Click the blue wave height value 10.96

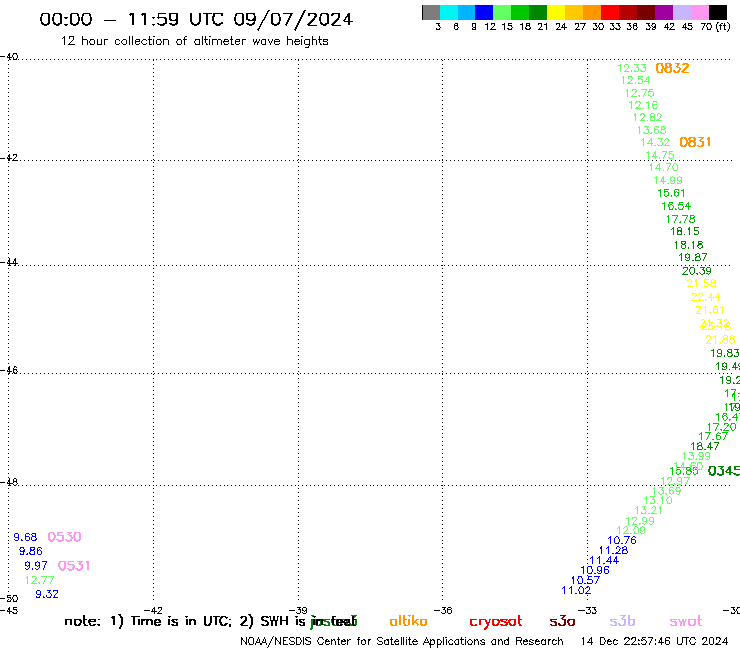(x=595, y=570)
